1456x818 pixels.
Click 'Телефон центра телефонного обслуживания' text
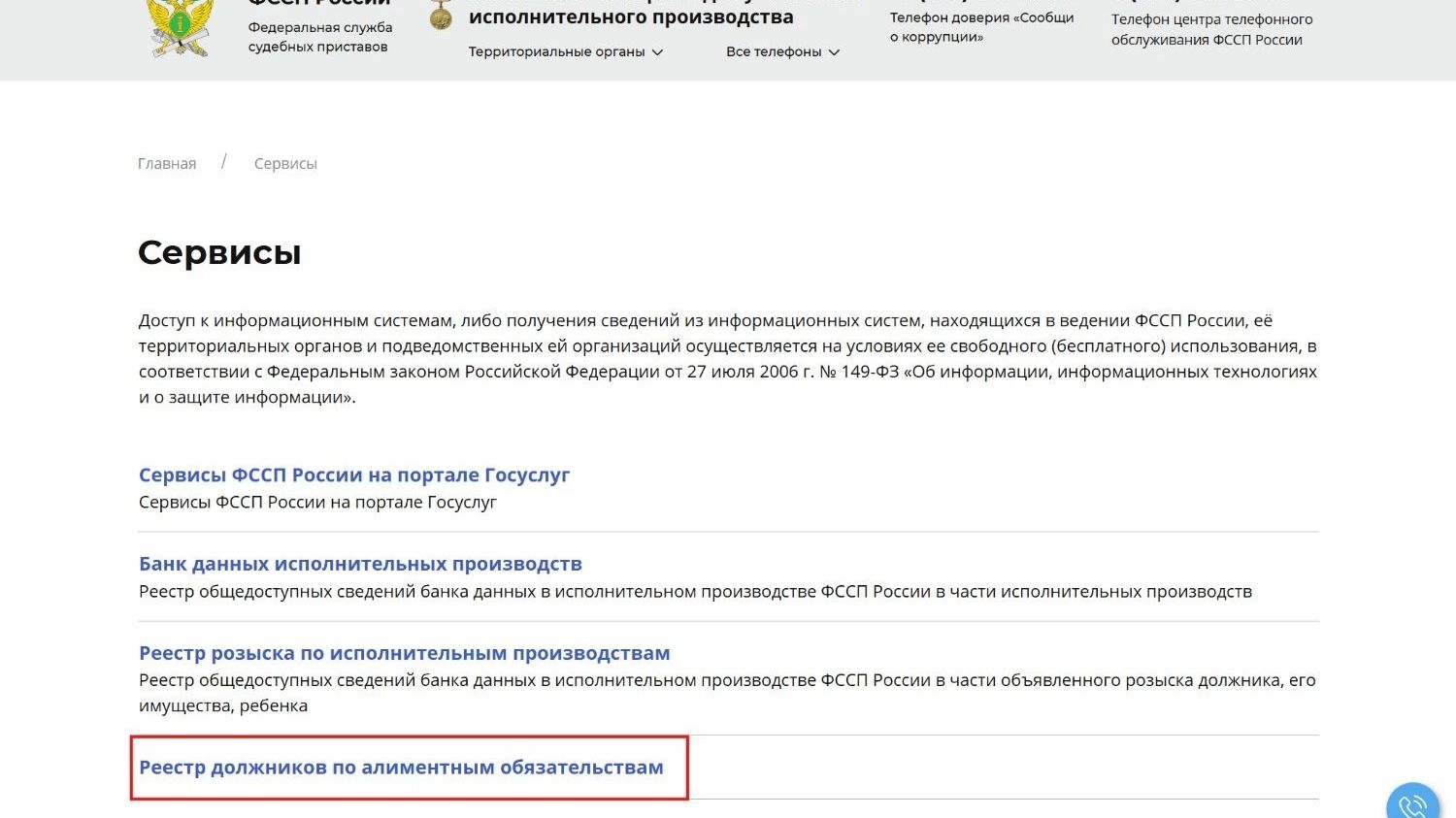point(1211,29)
